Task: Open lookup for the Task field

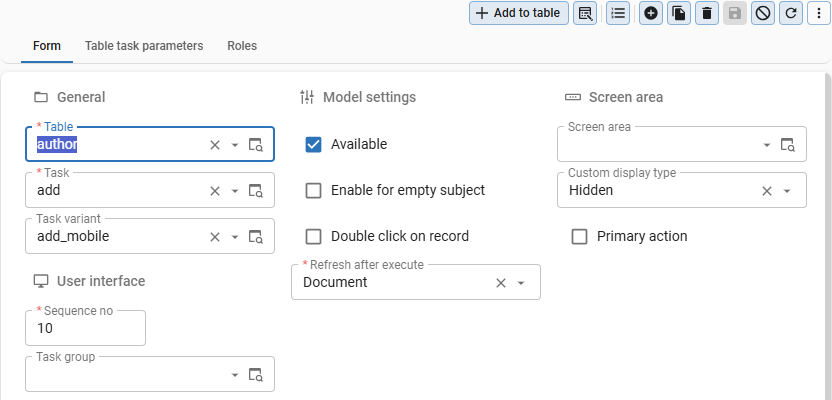Action: 256,191
